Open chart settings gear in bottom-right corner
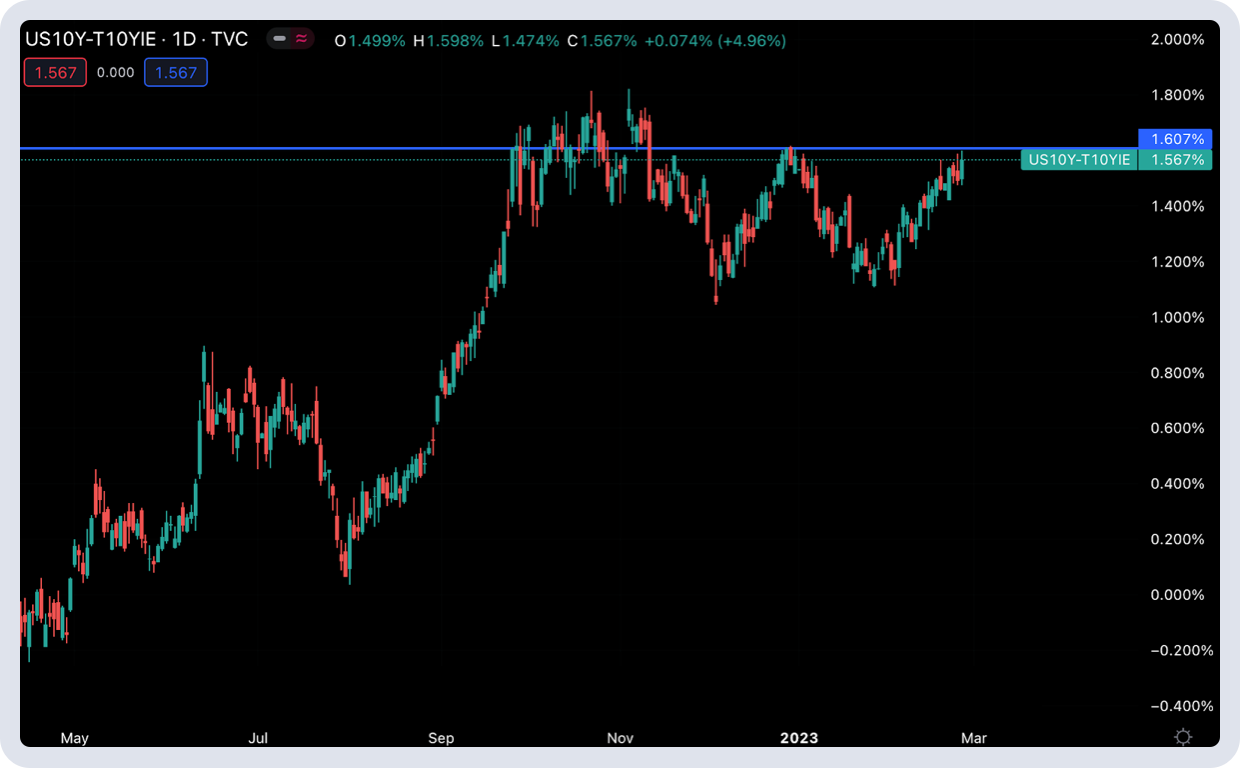The height and width of the screenshot is (768, 1240). 1183,737
